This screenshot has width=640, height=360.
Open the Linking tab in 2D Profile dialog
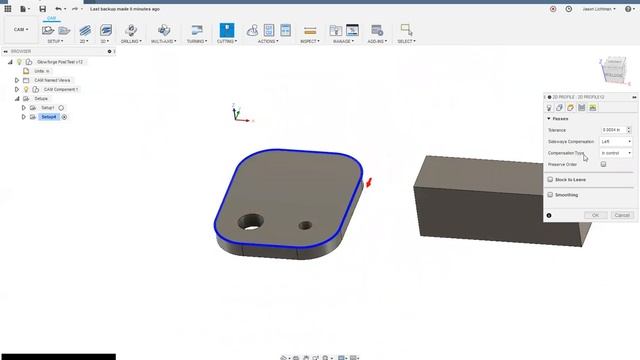click(593, 108)
